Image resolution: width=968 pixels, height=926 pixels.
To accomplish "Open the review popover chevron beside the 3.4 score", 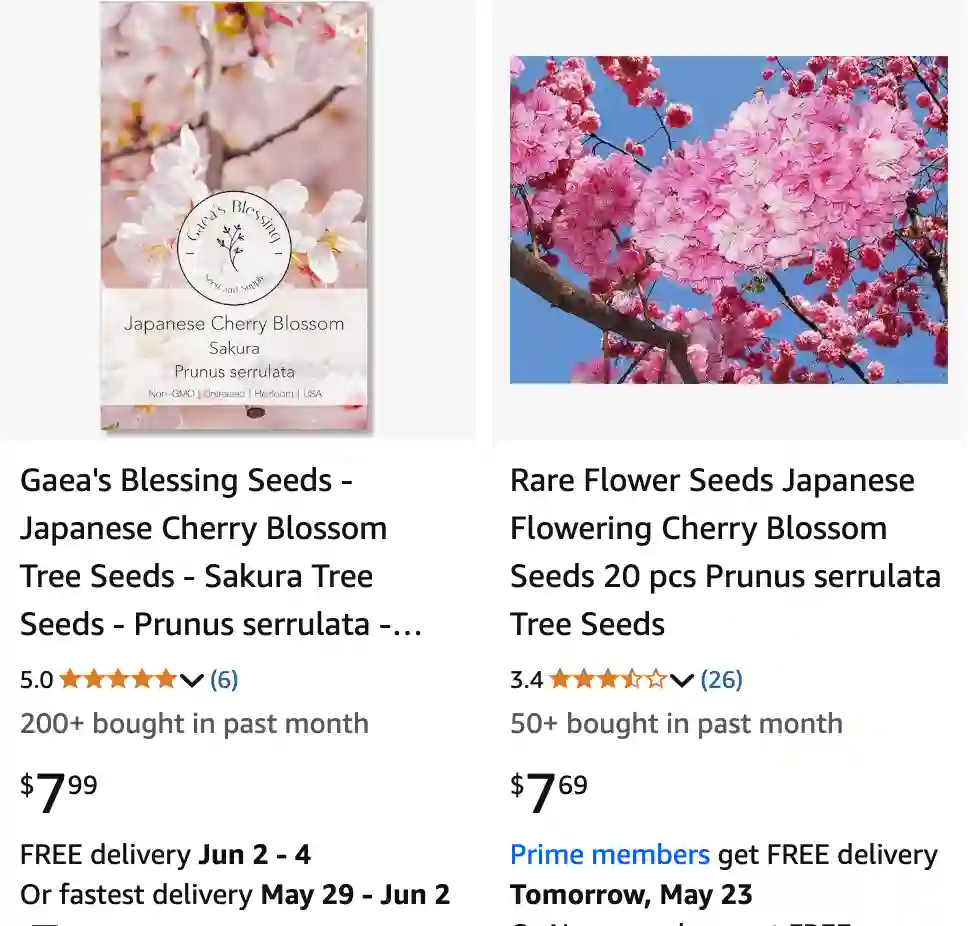I will click(x=681, y=681).
